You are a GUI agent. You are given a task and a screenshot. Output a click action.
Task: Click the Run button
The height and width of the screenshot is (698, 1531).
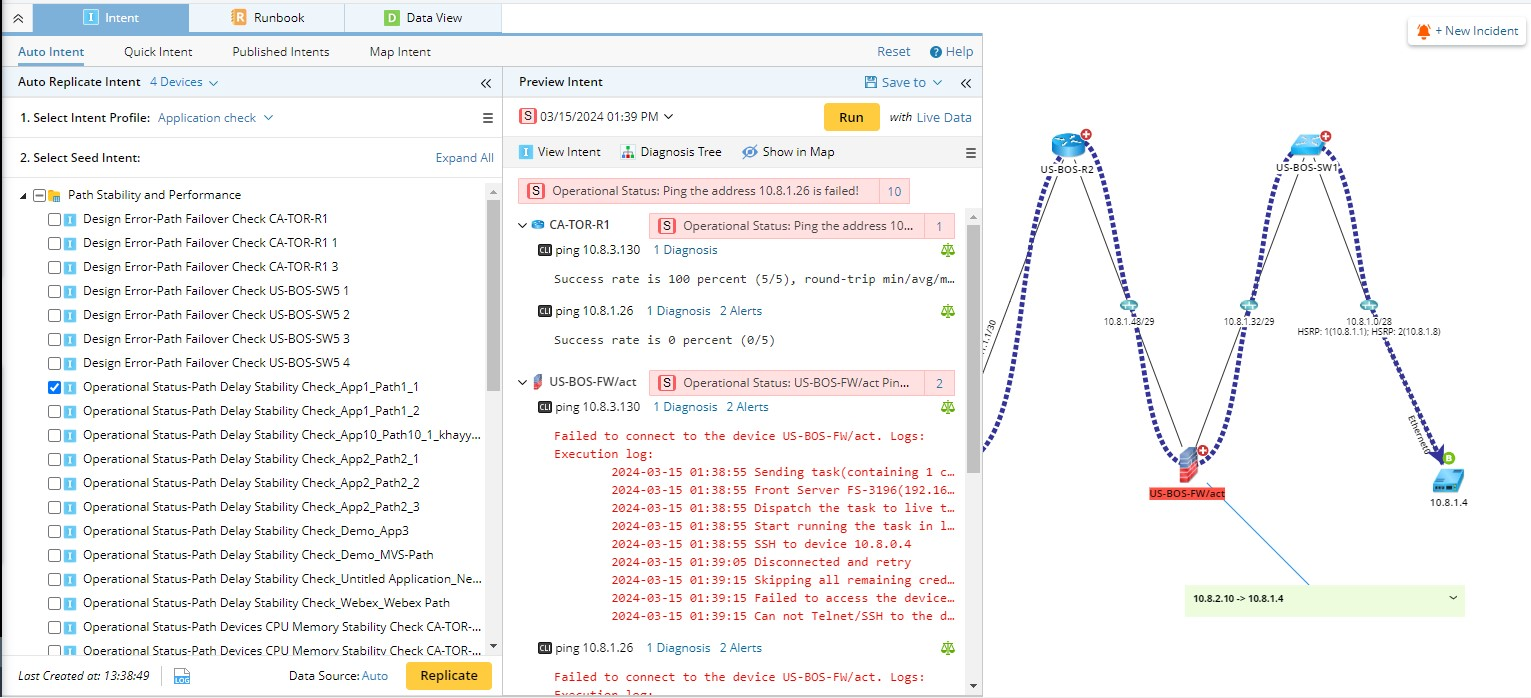click(851, 117)
